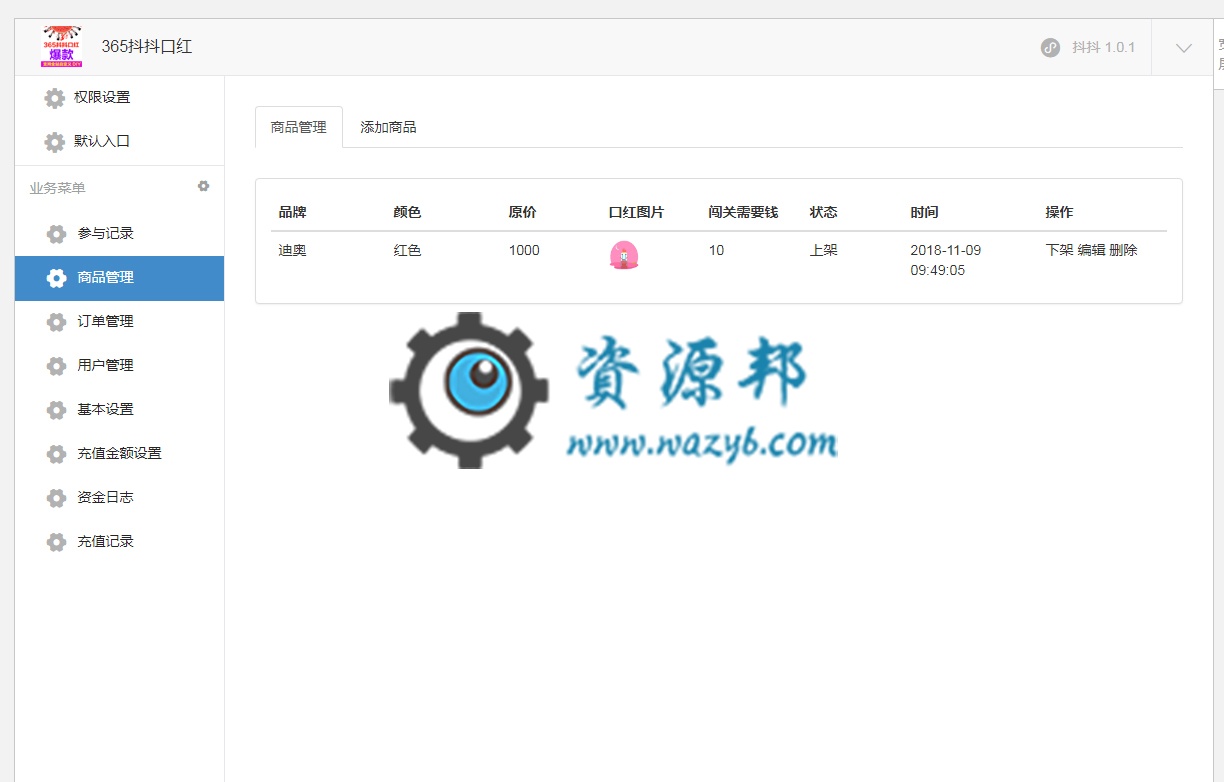Click the 品牌 column header
The width and height of the screenshot is (1224, 782).
pyautogui.click(x=292, y=212)
